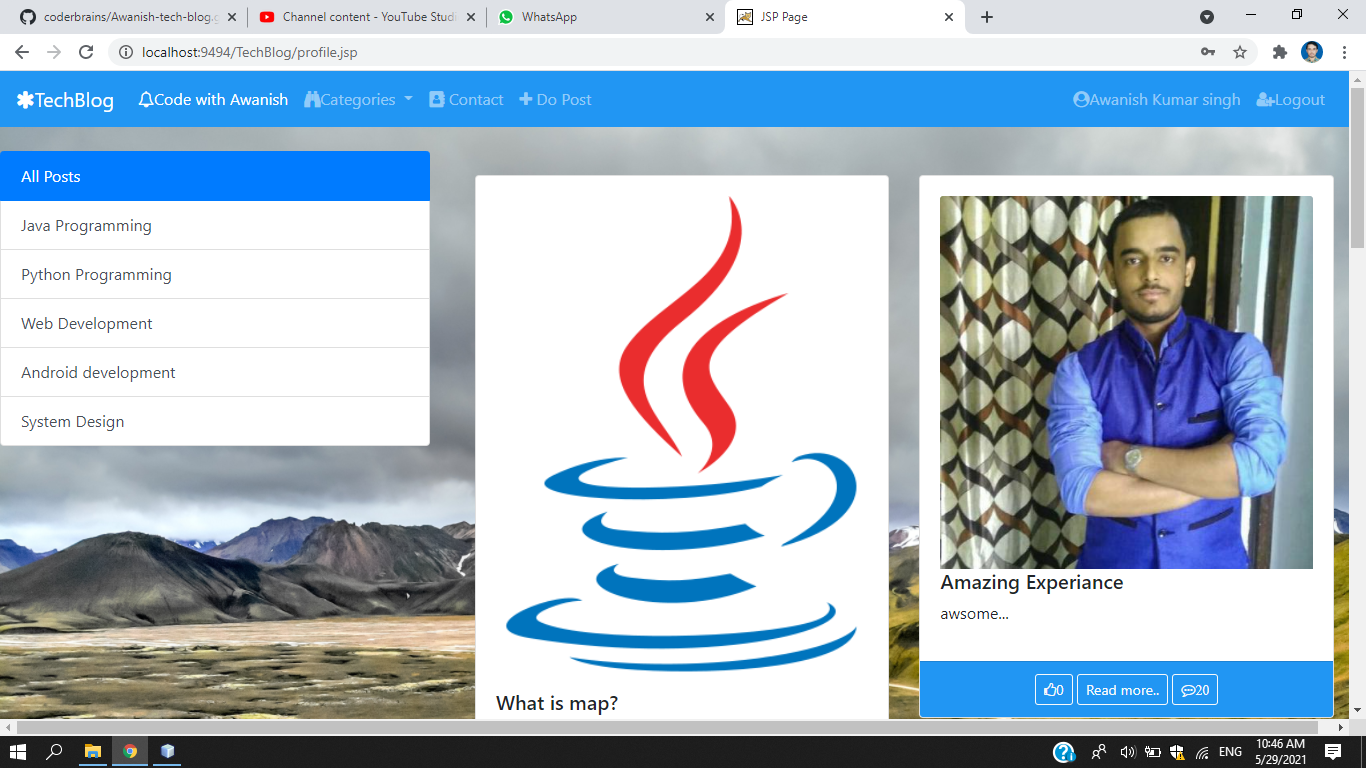This screenshot has height=768, width=1366.
Task: Open the Contact nav link
Action: (466, 99)
